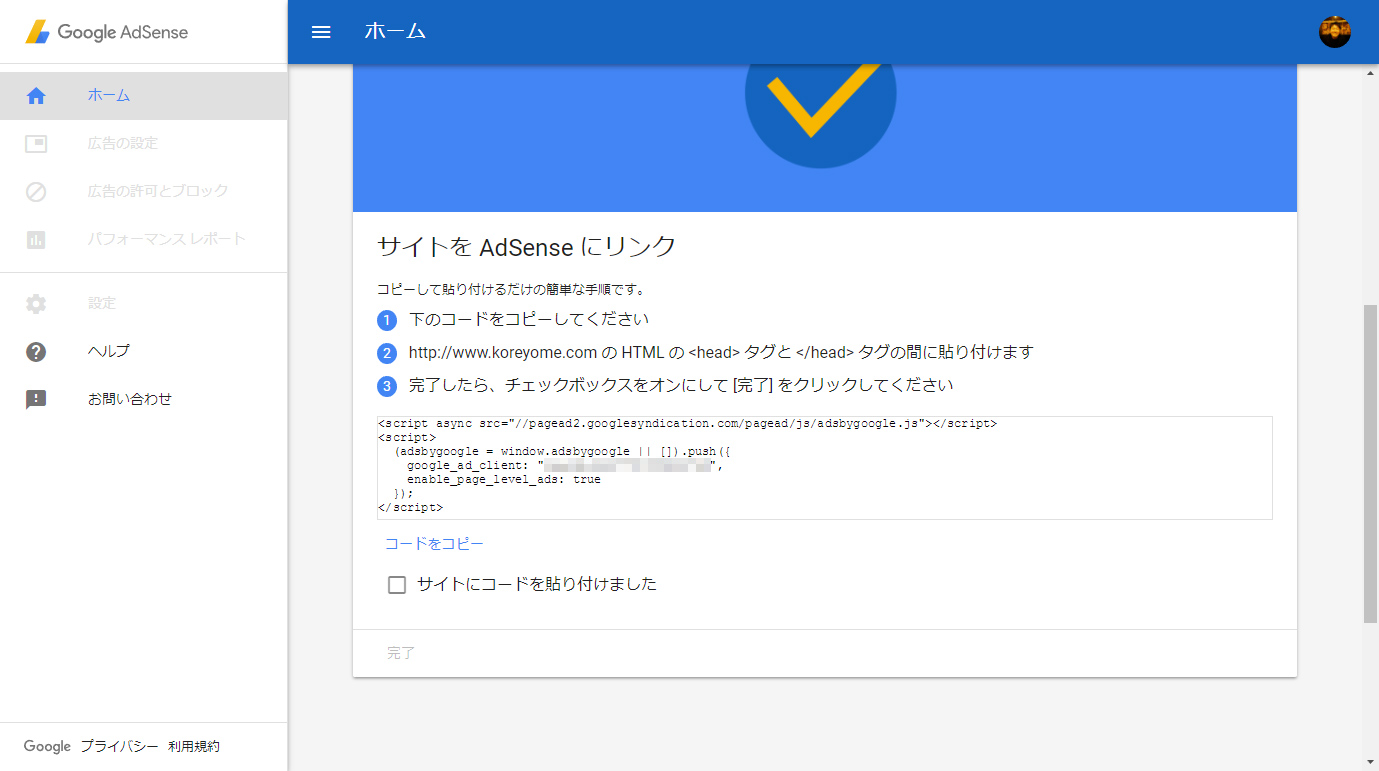Click the ad settings icon
Screen dimensions: 1379x771
click(36, 144)
